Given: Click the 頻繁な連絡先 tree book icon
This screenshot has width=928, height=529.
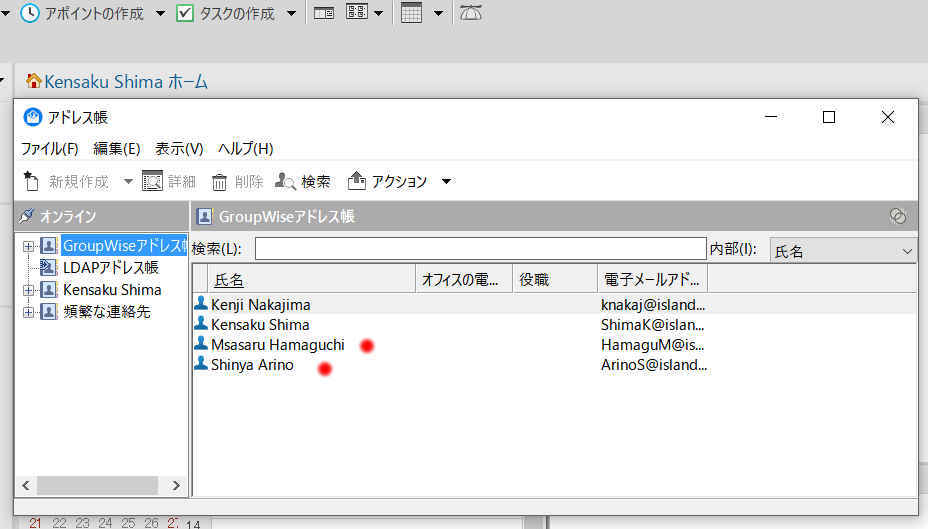Looking at the screenshot, I should [x=49, y=311].
